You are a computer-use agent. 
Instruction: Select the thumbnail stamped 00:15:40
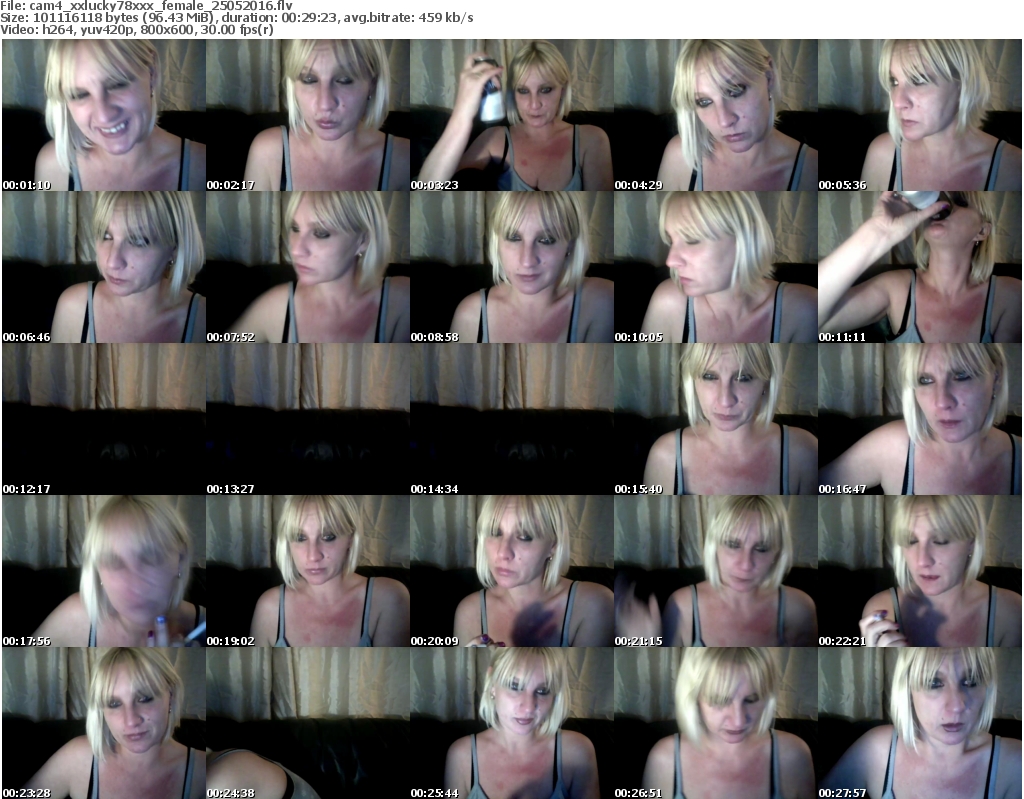pyautogui.click(x=716, y=419)
